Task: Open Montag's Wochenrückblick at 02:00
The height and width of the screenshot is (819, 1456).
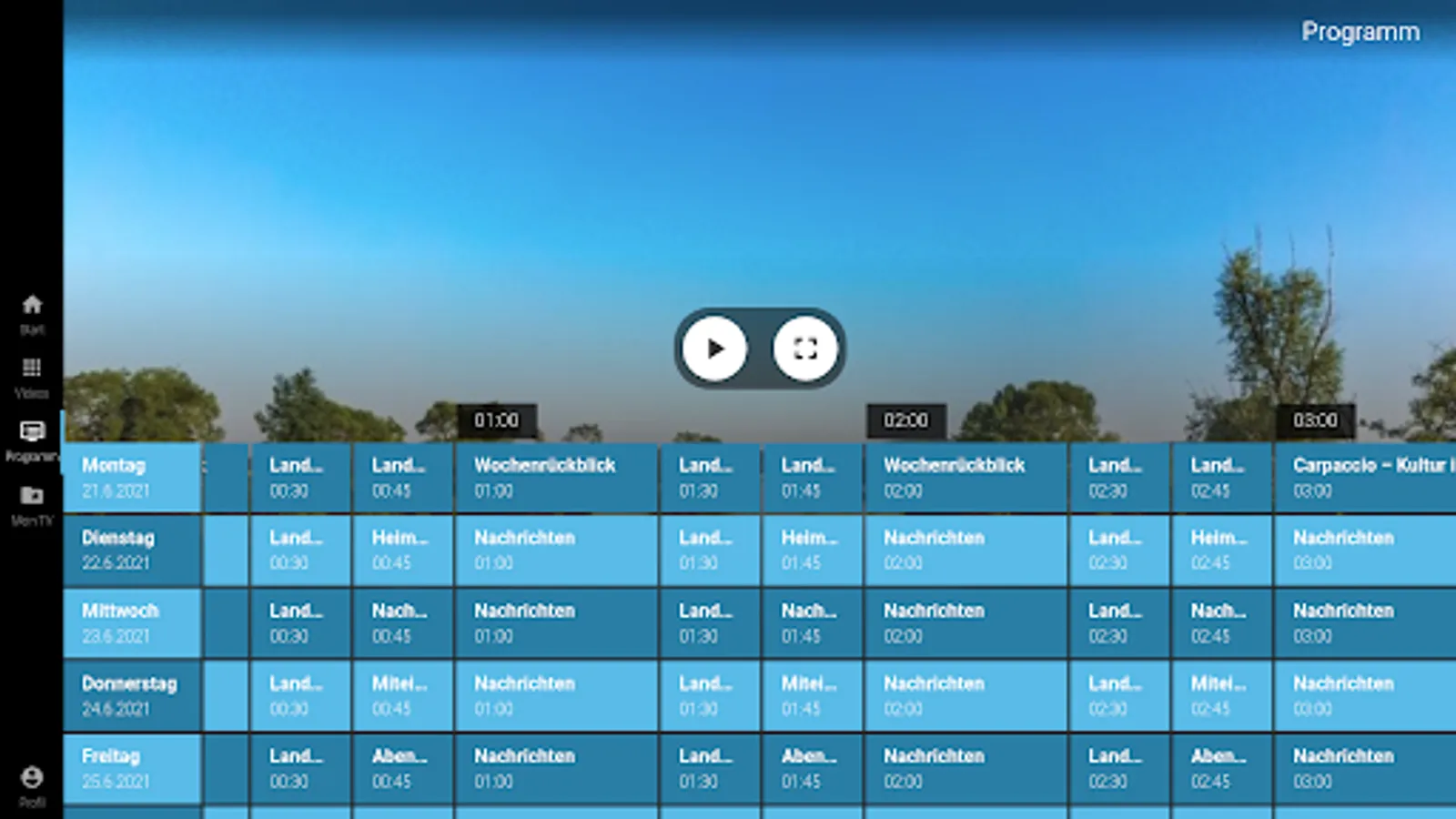Action: (966, 478)
